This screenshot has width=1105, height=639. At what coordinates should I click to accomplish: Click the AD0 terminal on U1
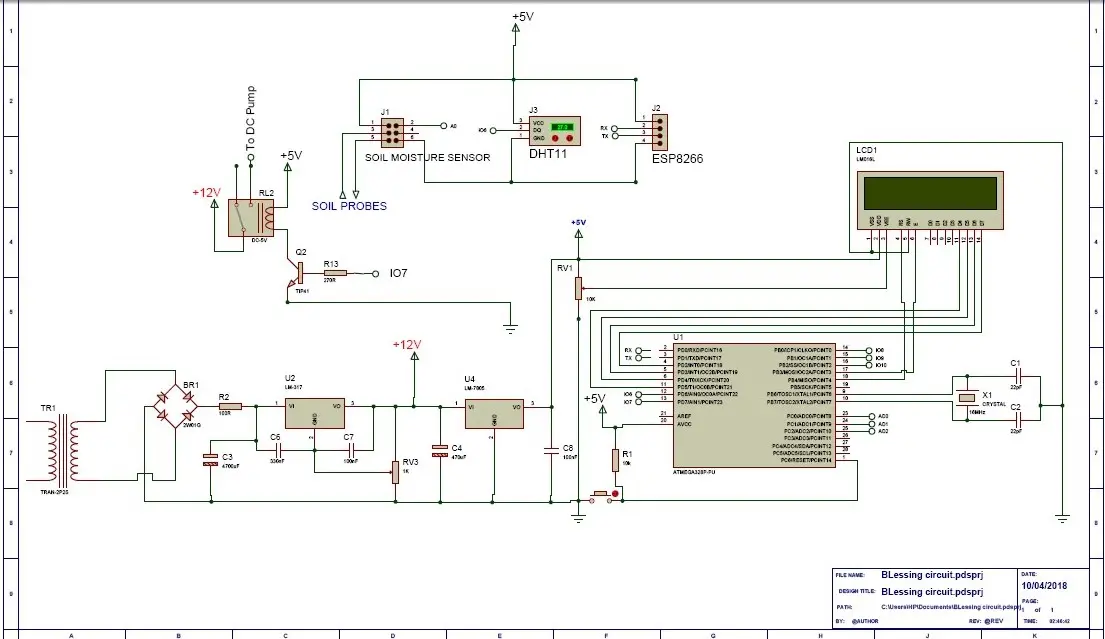(x=872, y=416)
